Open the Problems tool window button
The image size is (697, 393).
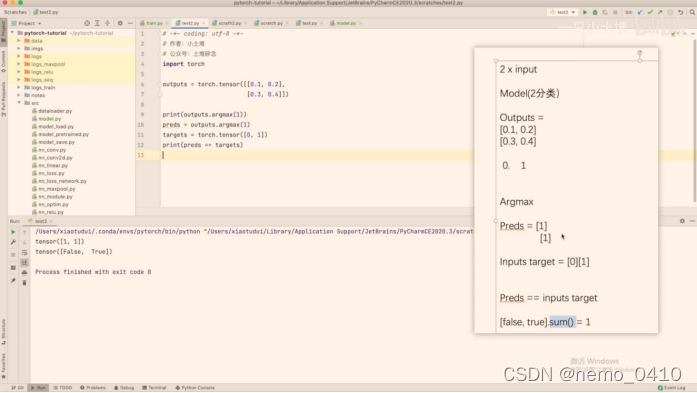click(93, 388)
